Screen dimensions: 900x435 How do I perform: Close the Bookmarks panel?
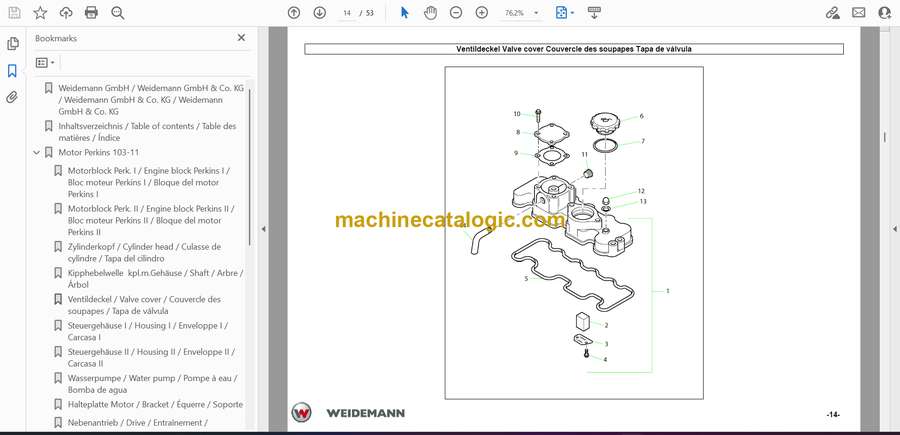(x=241, y=38)
